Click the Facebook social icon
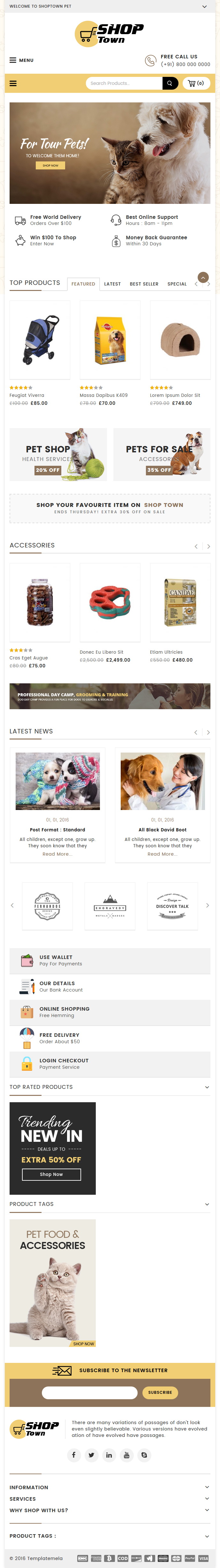This screenshot has height=1568, width=220. [74, 1455]
